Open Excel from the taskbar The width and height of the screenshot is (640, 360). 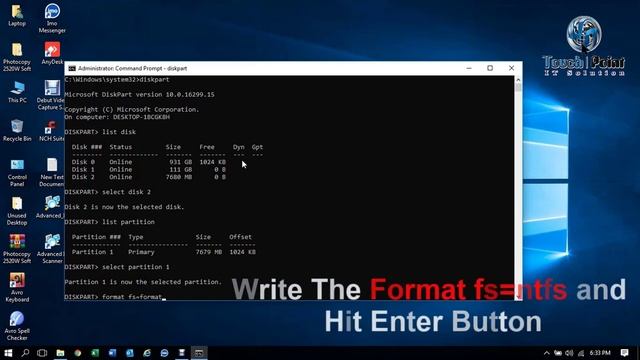click(95, 353)
